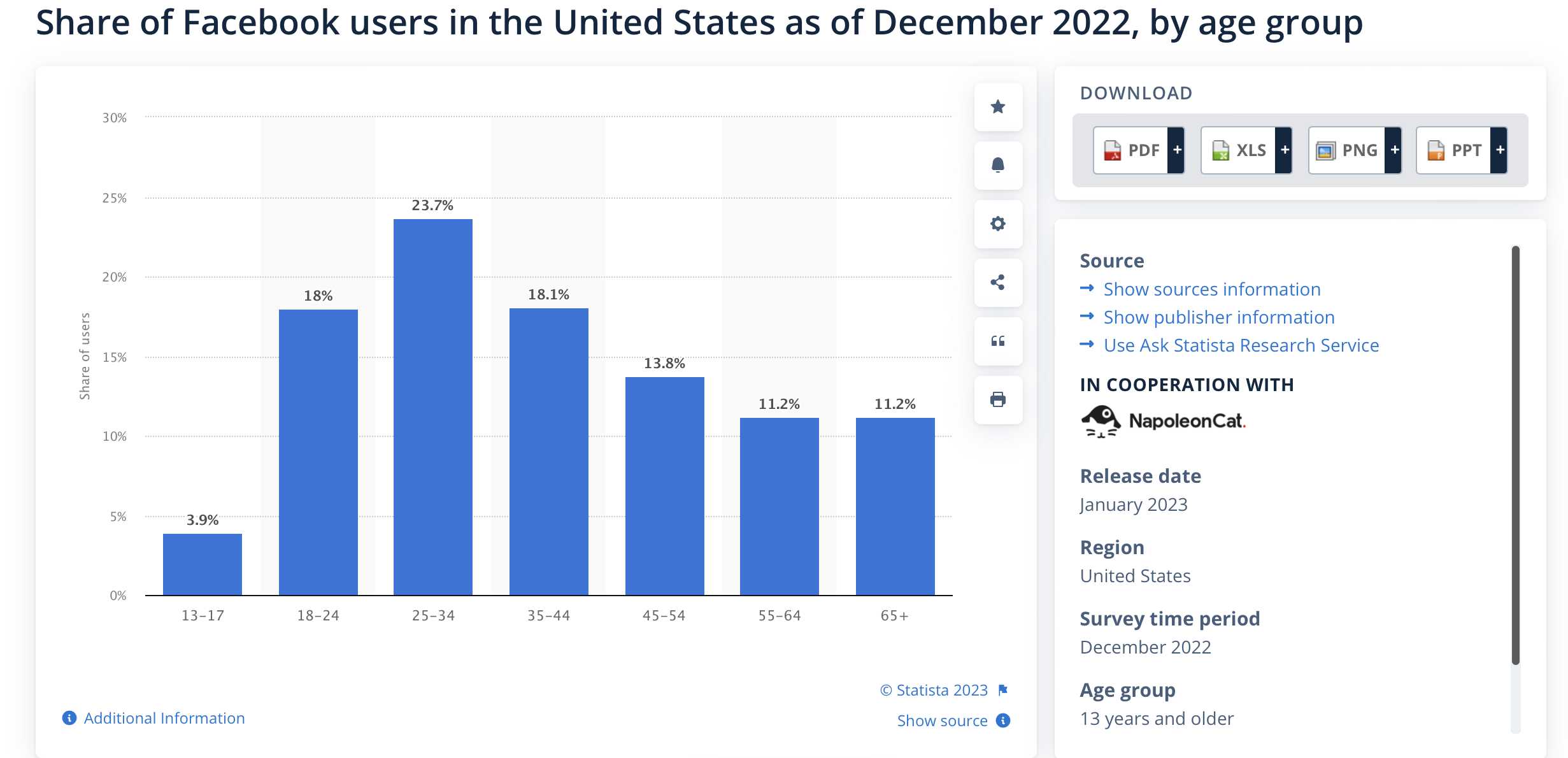
Task: Mark this statistic as a favorite star
Action: pyautogui.click(x=997, y=108)
